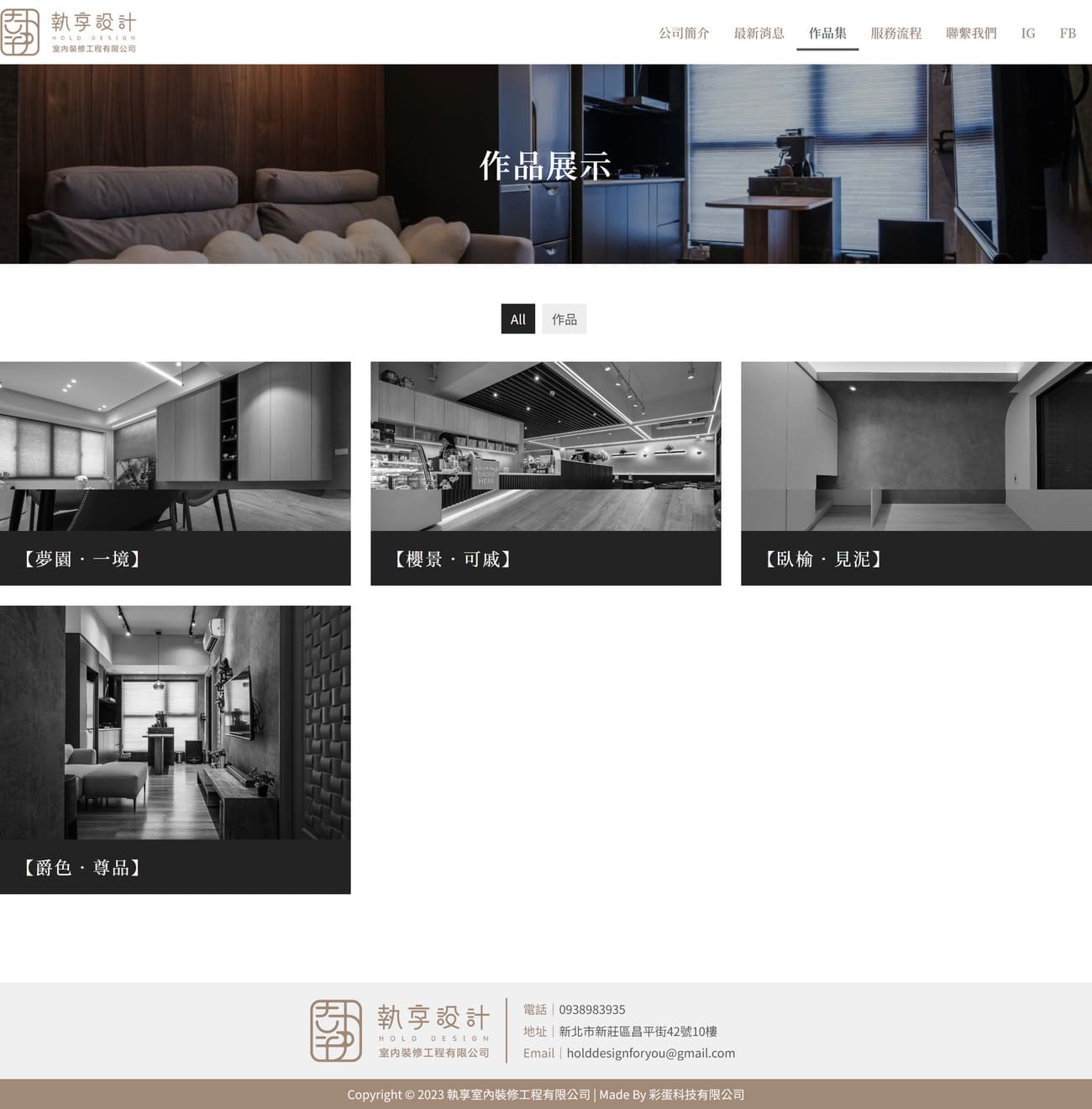Open 服務流程 in the navigation bar
This screenshot has width=1092, height=1109.
[895, 34]
